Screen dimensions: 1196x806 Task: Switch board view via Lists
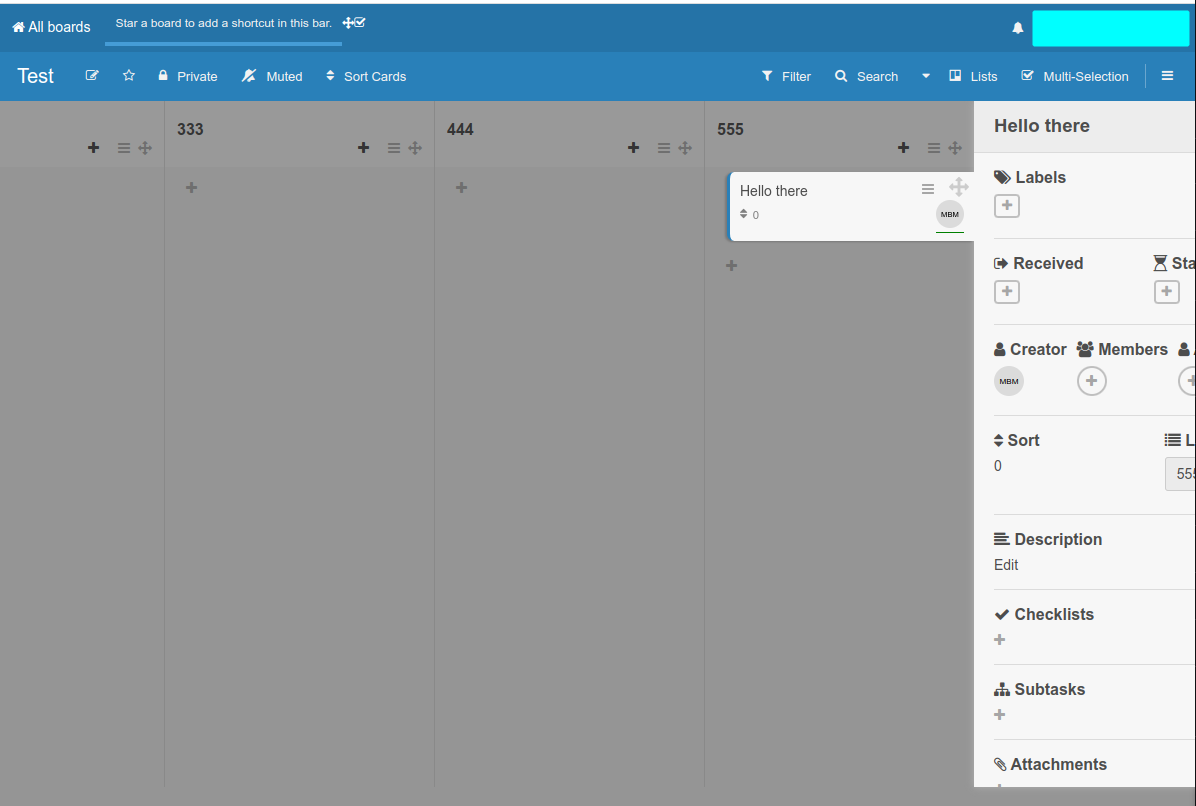click(x=973, y=76)
